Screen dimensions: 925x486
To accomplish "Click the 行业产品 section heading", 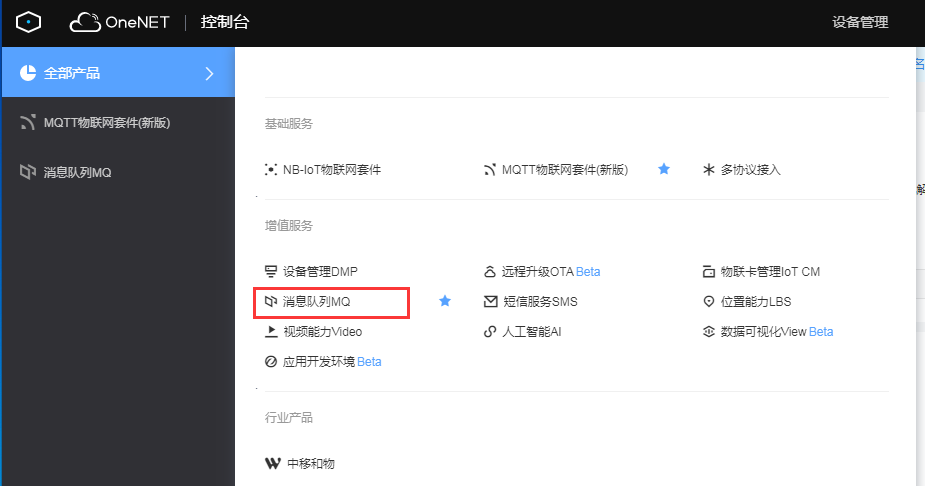I will click(x=288, y=418).
